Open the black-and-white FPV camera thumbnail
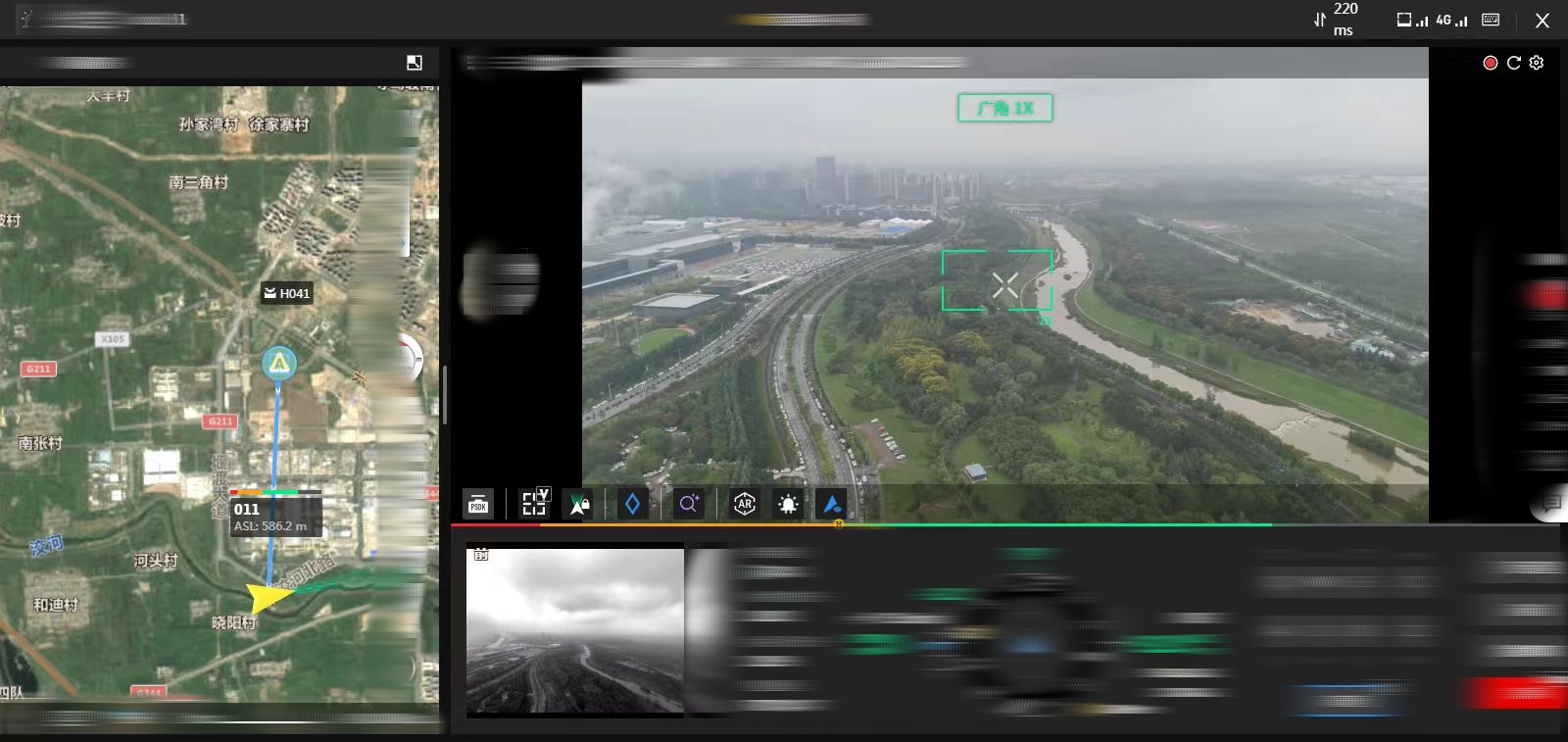 pos(574,630)
